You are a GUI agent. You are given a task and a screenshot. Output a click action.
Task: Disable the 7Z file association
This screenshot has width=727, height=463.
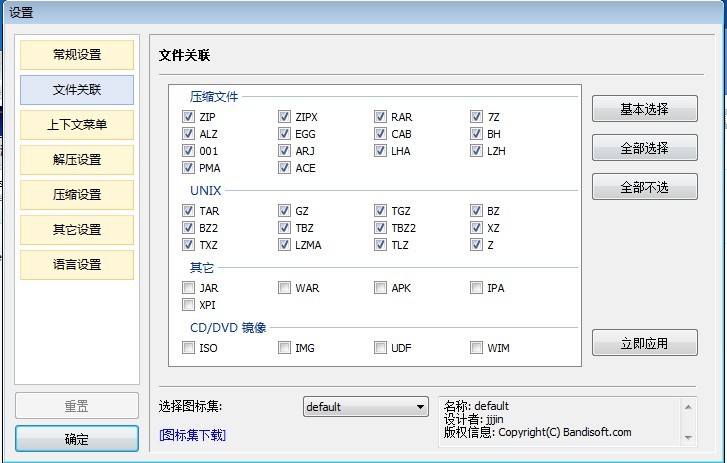[x=477, y=117]
